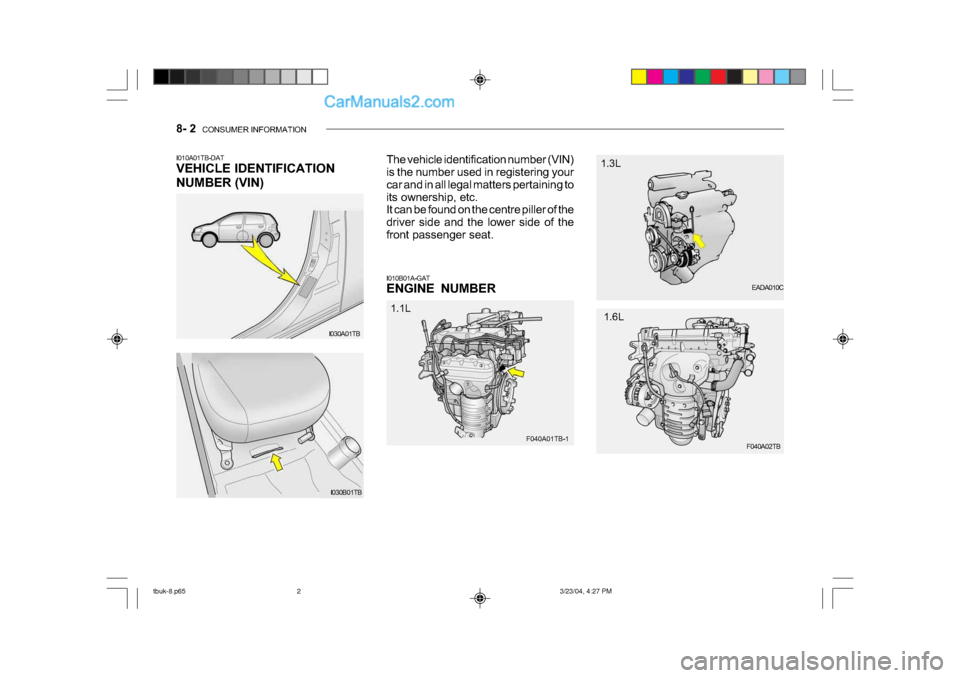Click the ENGINE NUMBER heading
960x678 pixels.
(x=440, y=288)
